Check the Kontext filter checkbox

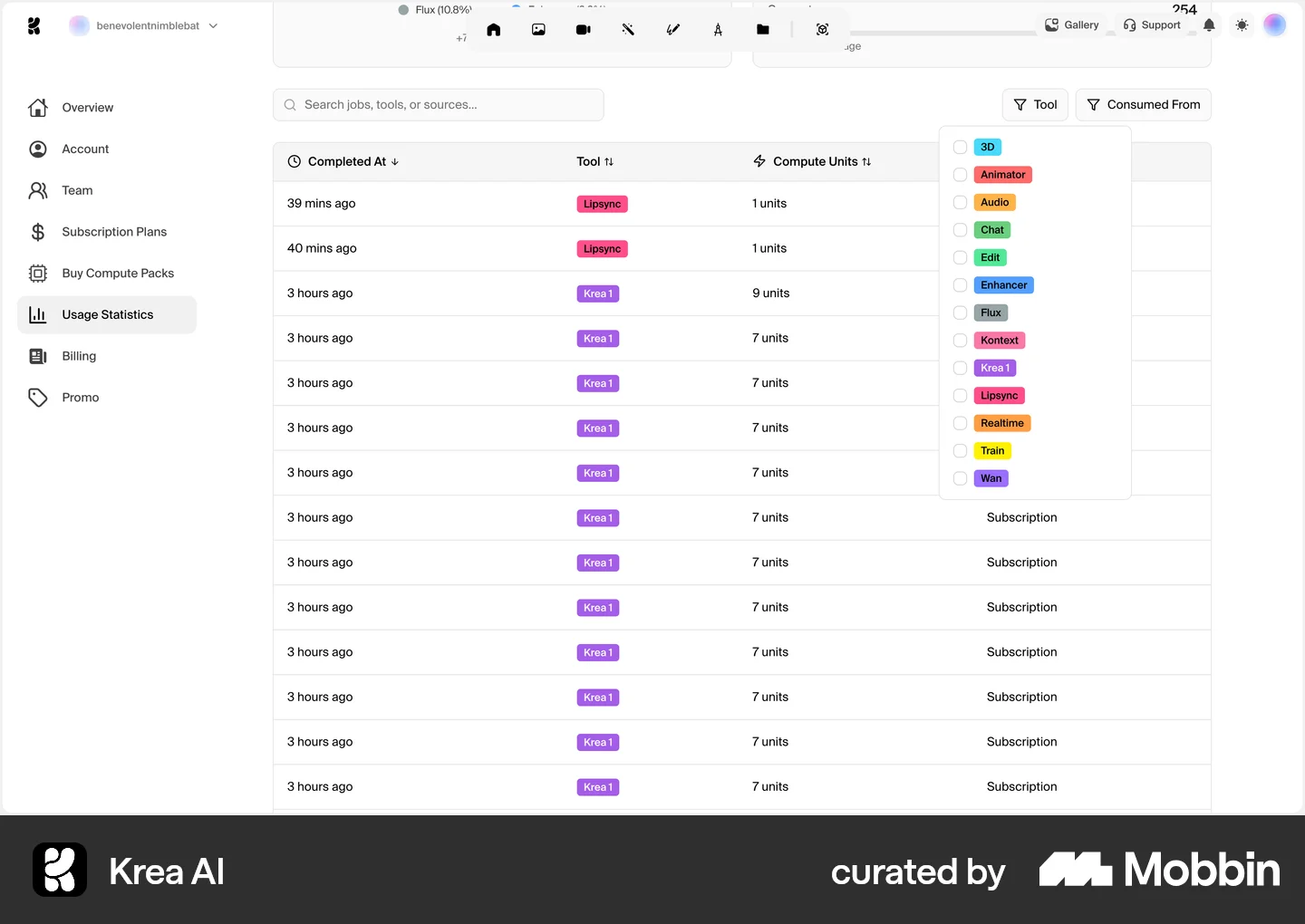[x=961, y=341]
